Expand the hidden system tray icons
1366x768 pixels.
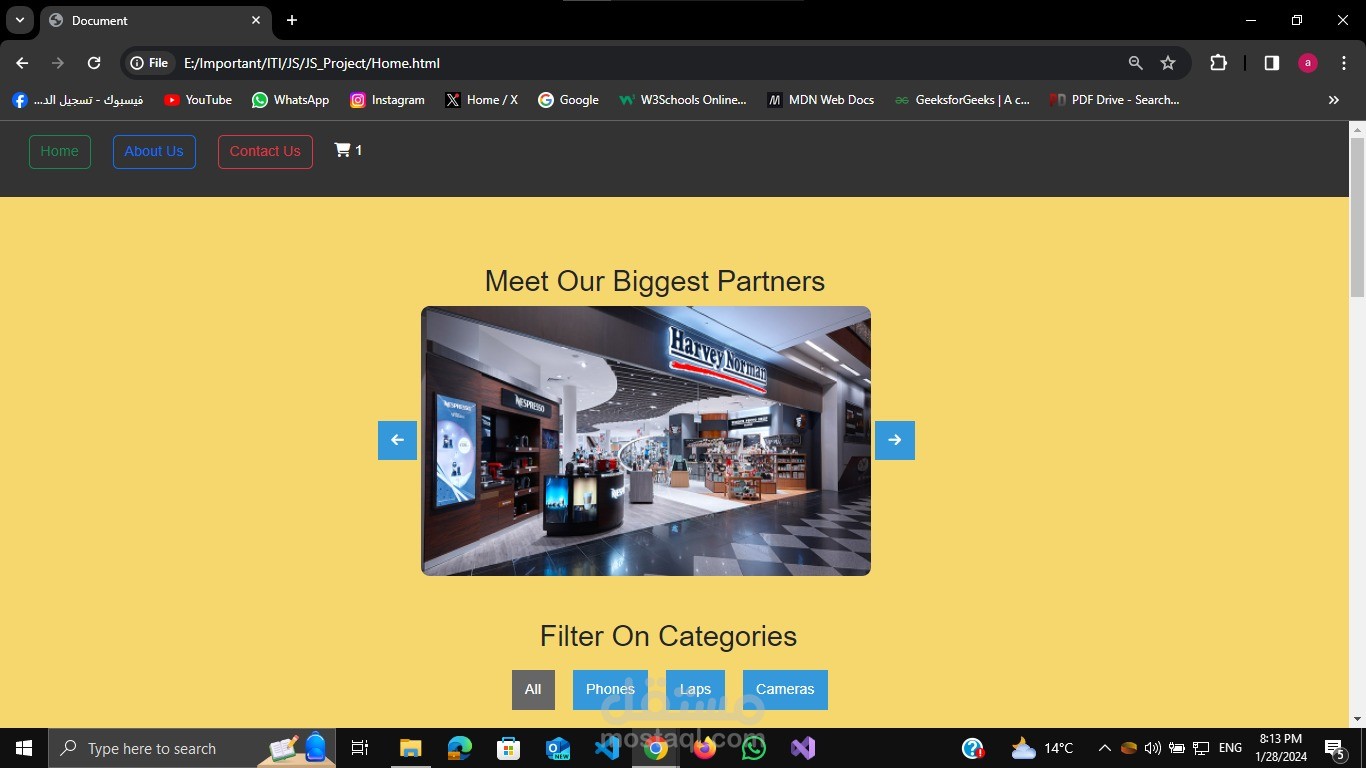coord(1104,748)
